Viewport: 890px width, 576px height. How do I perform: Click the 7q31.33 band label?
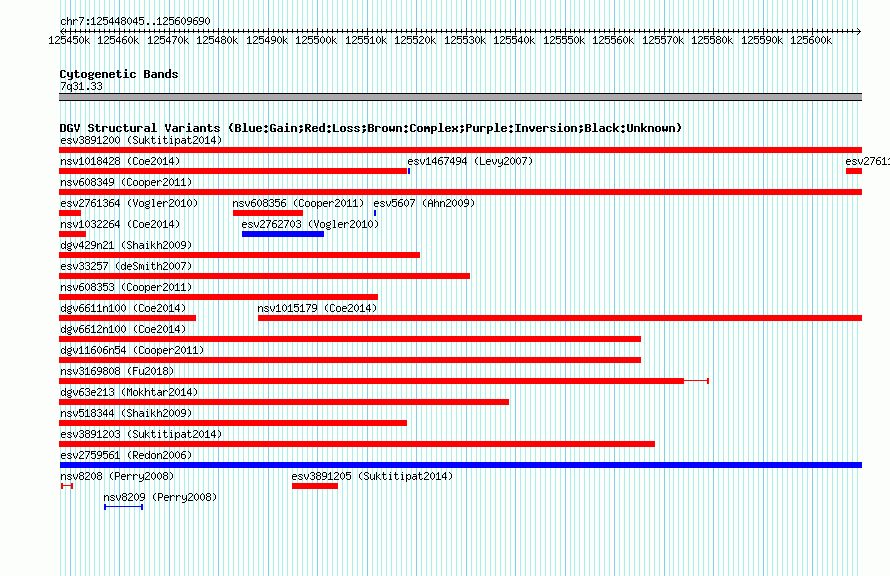click(81, 86)
